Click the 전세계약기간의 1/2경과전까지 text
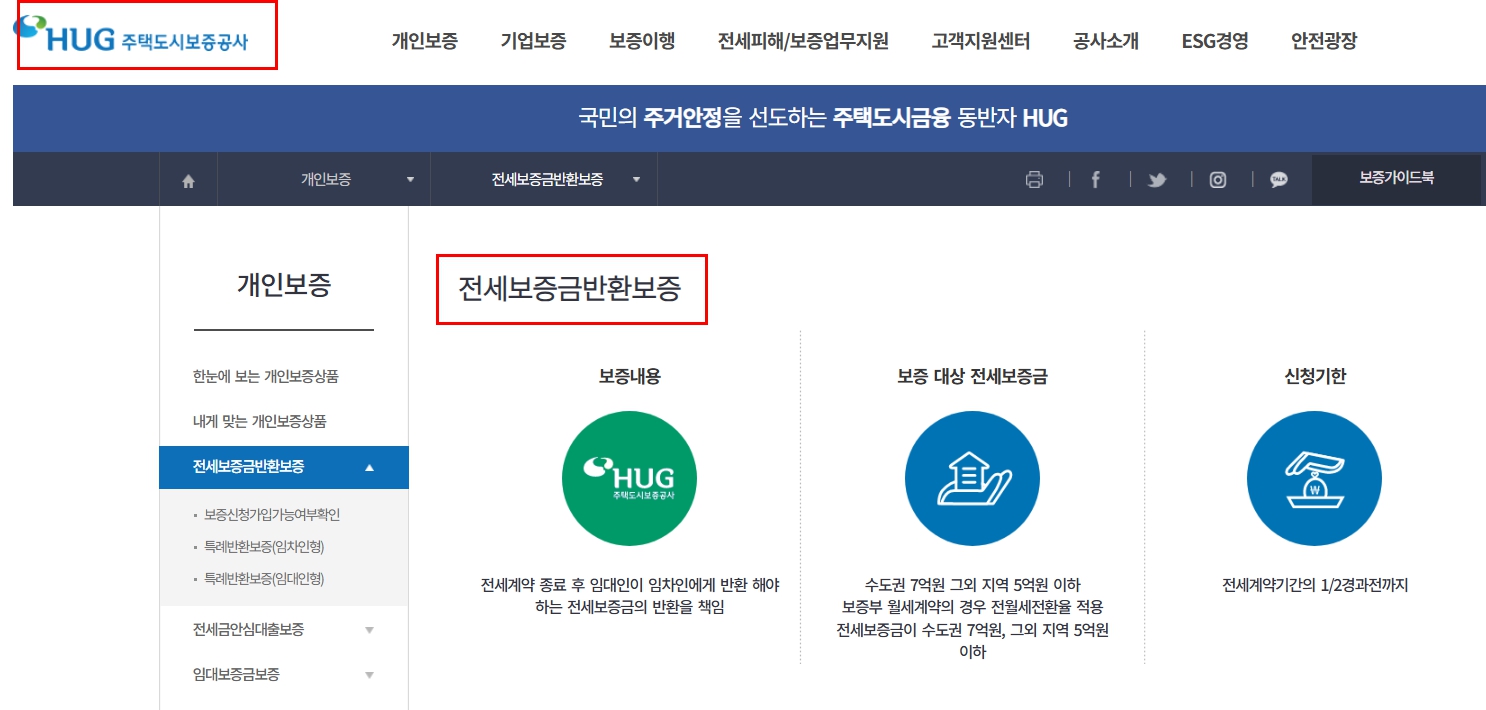This screenshot has width=1486, height=710. tap(1315, 586)
